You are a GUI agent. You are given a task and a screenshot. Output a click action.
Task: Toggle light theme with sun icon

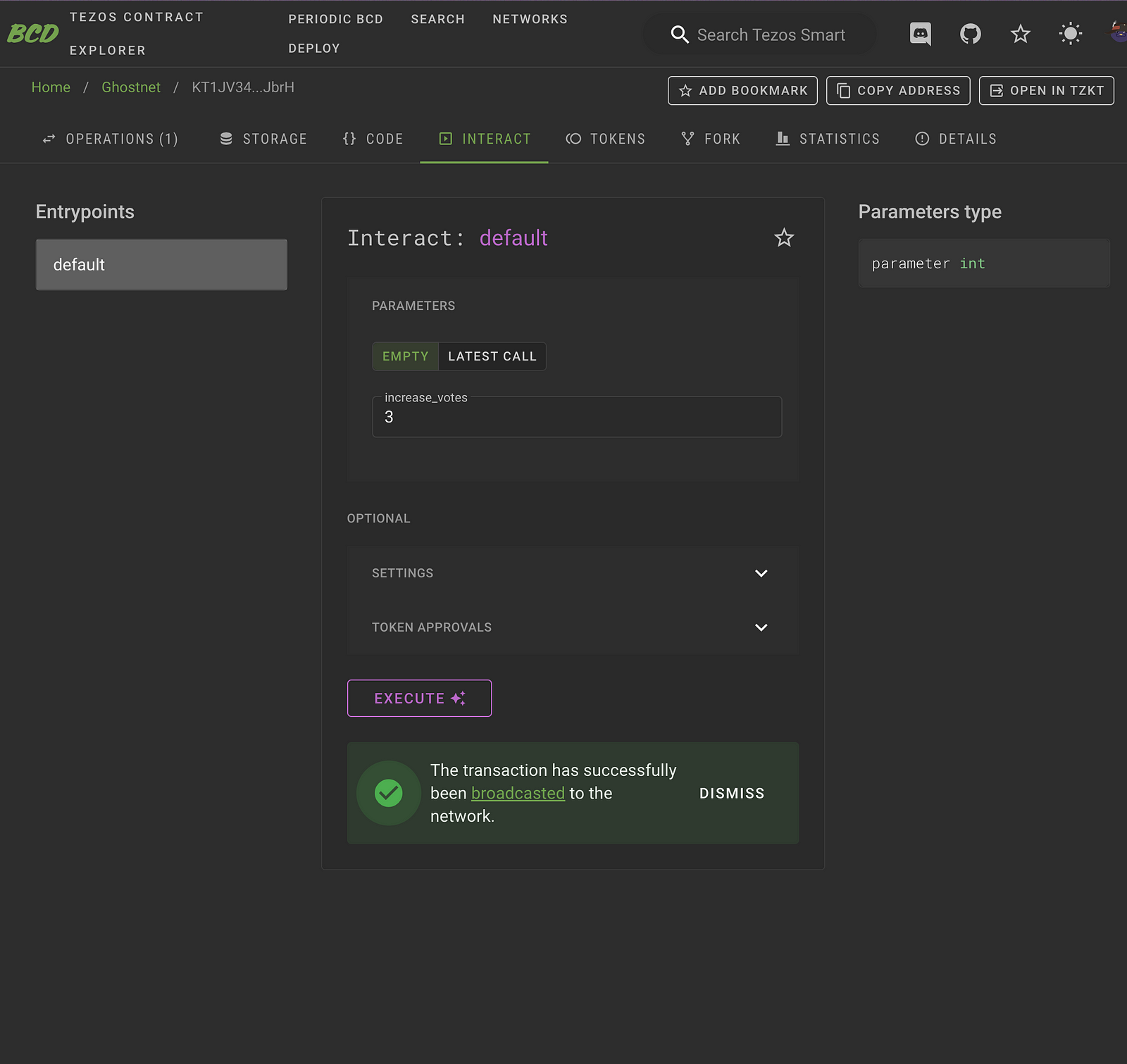click(x=1070, y=34)
